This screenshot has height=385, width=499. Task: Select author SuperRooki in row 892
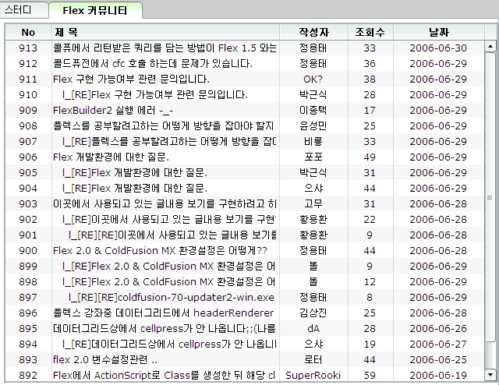coord(313,376)
